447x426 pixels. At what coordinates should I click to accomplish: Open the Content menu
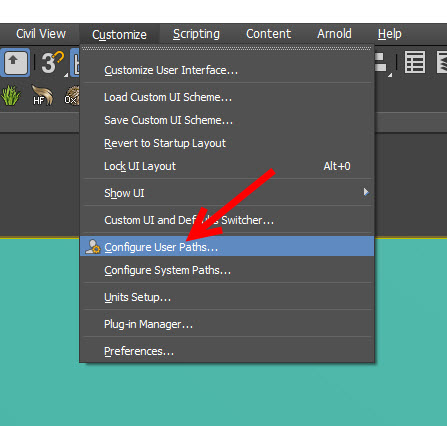click(268, 34)
